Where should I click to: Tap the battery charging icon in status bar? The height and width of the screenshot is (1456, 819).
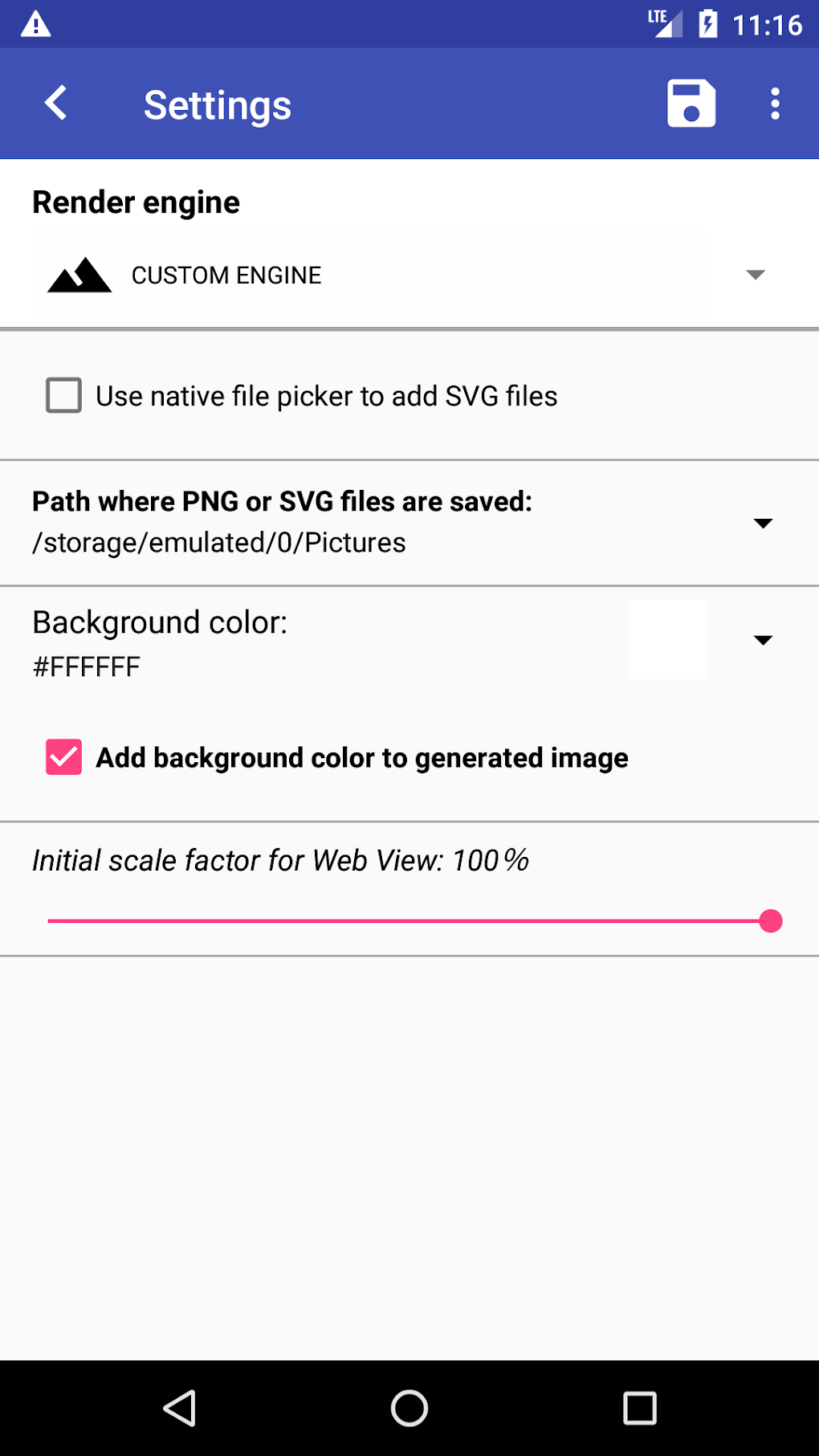point(707,24)
